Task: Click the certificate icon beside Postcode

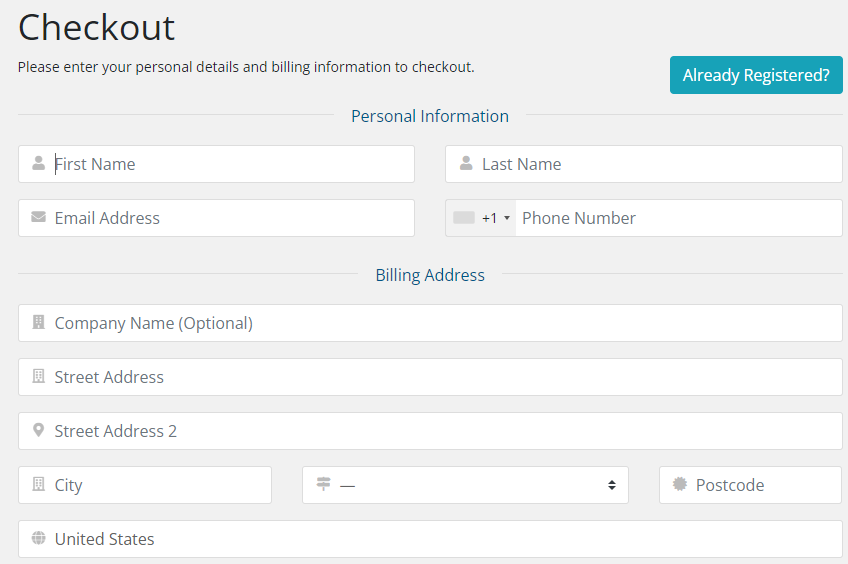Action: 680,485
